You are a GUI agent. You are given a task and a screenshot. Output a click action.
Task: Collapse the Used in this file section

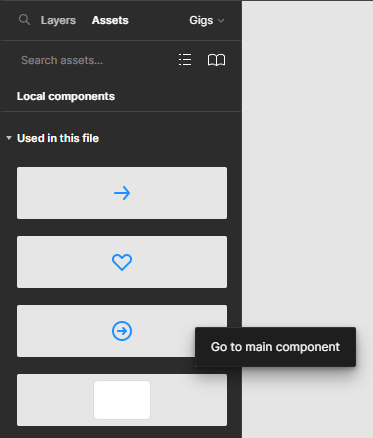coord(9,138)
